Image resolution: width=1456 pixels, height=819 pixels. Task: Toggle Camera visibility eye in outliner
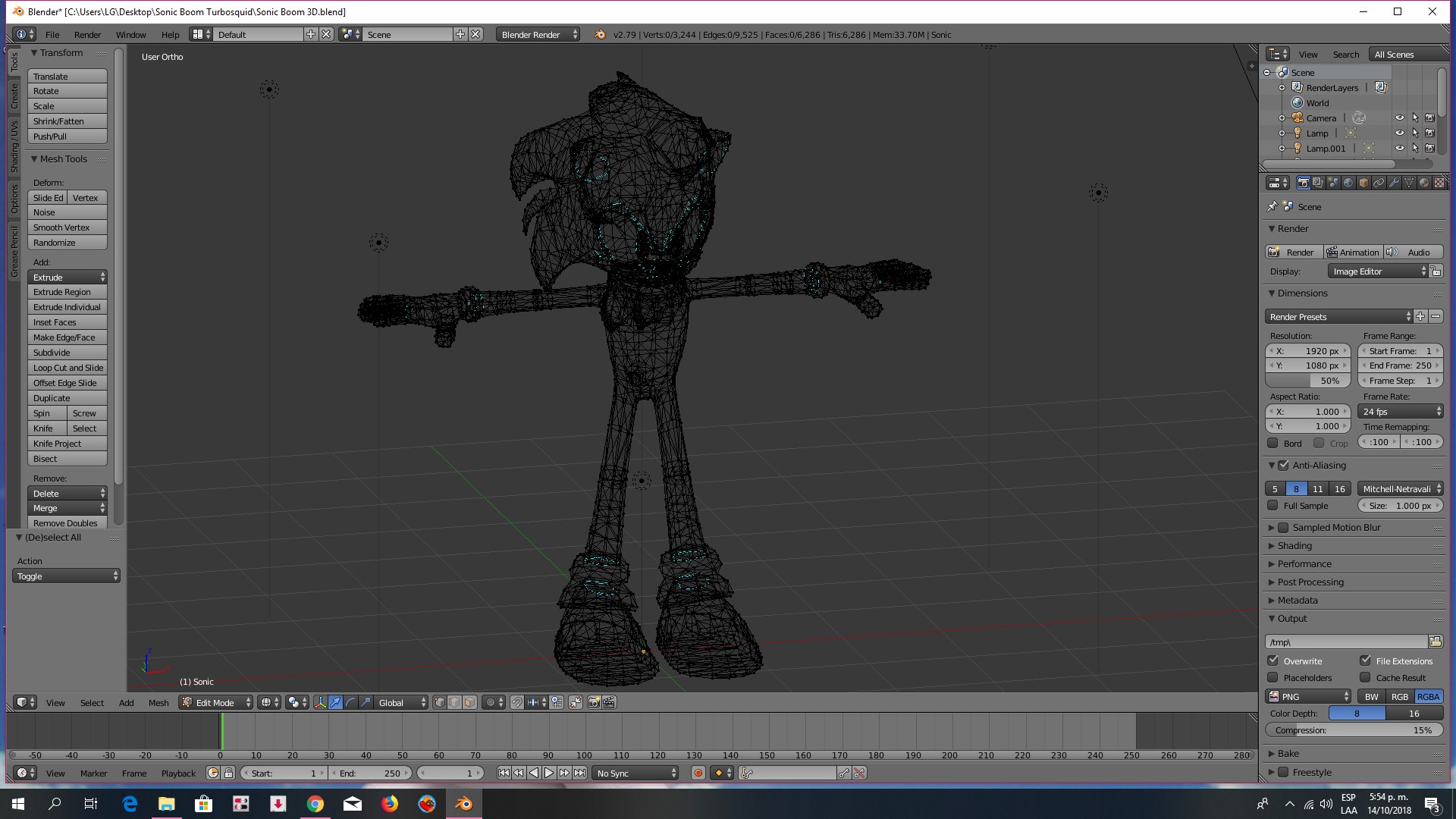(x=1400, y=118)
